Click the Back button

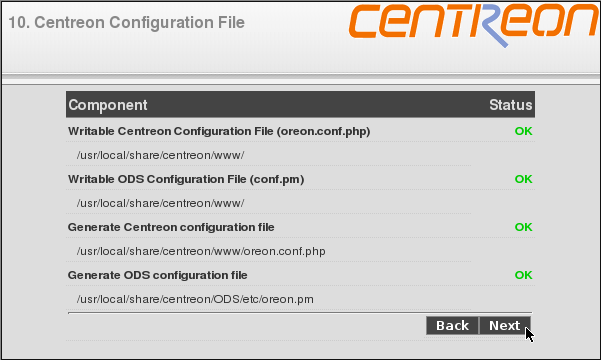coord(452,325)
